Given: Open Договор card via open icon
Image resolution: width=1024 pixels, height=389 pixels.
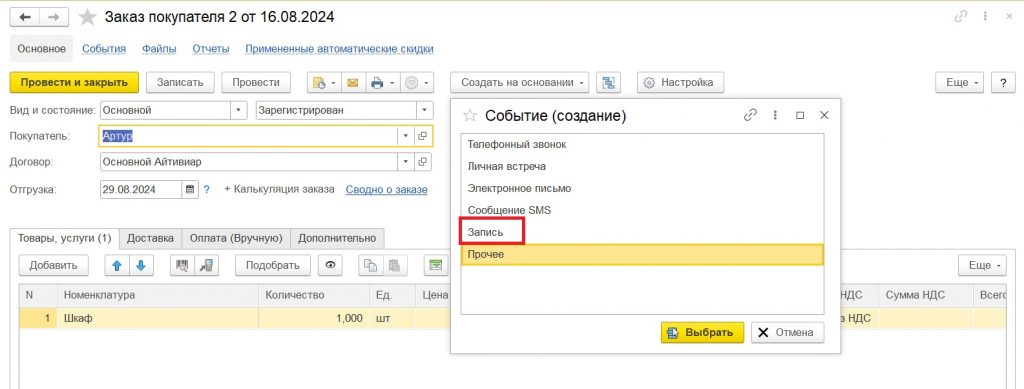Looking at the screenshot, I should click(423, 161).
